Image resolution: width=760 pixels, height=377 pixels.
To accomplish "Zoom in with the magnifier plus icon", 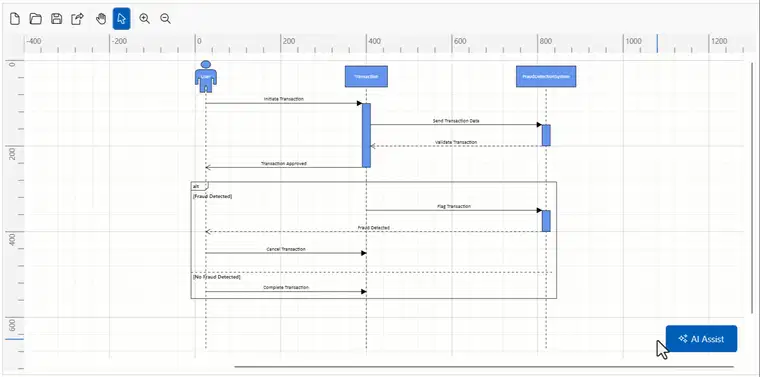I will pyautogui.click(x=144, y=19).
